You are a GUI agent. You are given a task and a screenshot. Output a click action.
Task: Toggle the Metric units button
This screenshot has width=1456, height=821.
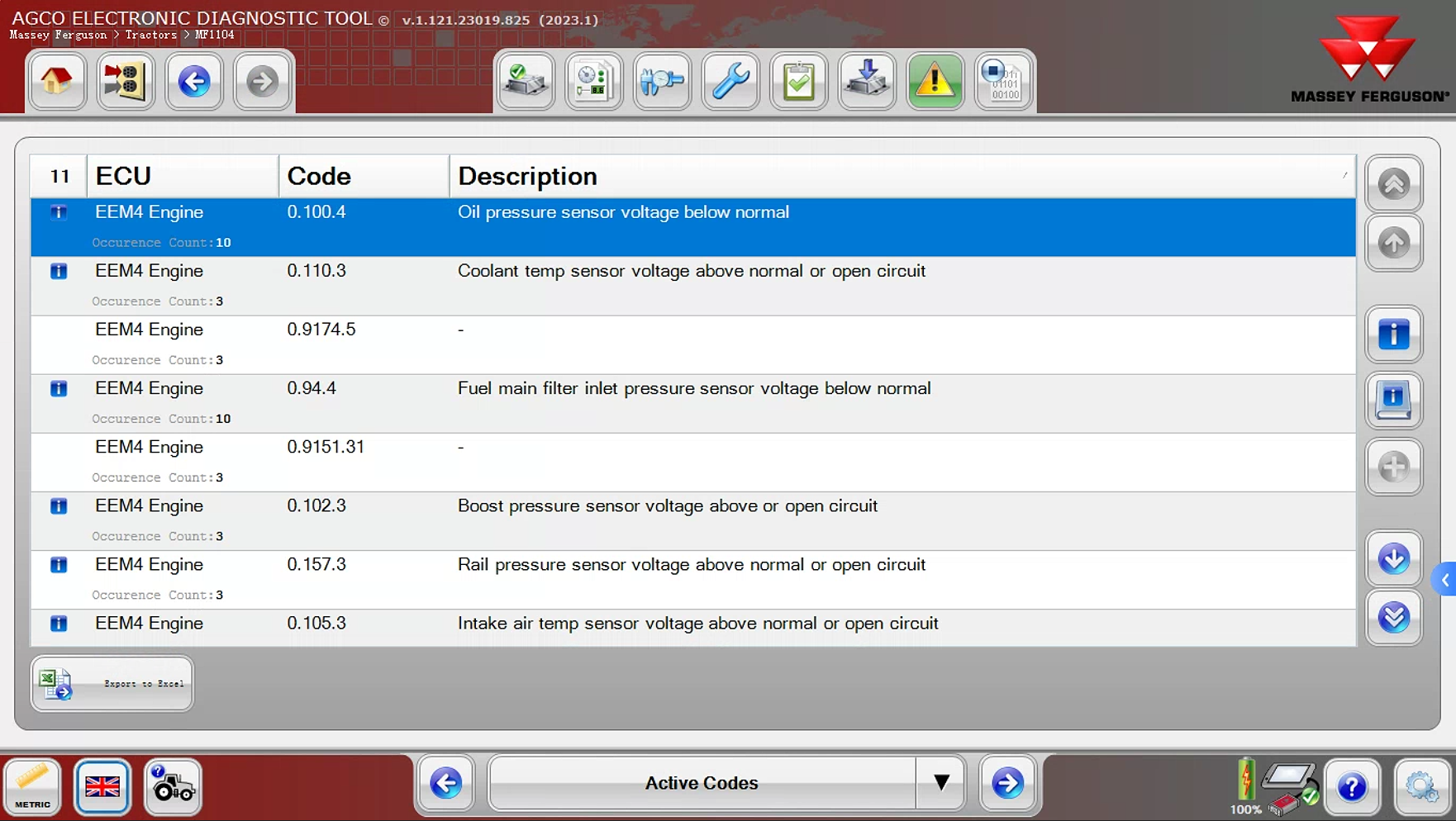coord(33,785)
